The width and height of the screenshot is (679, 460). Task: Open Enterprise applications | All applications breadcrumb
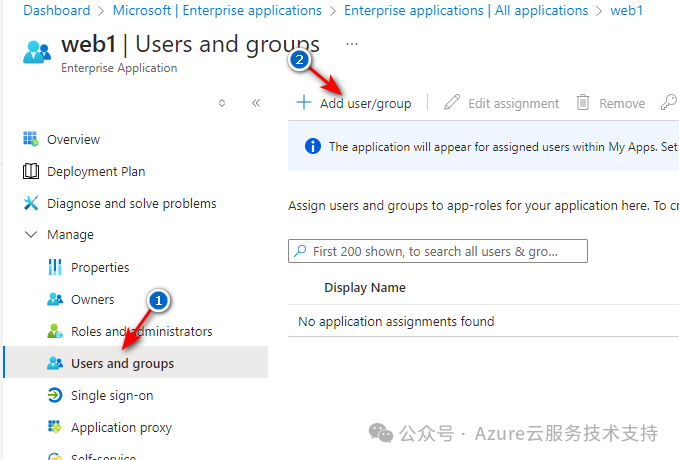tap(466, 10)
